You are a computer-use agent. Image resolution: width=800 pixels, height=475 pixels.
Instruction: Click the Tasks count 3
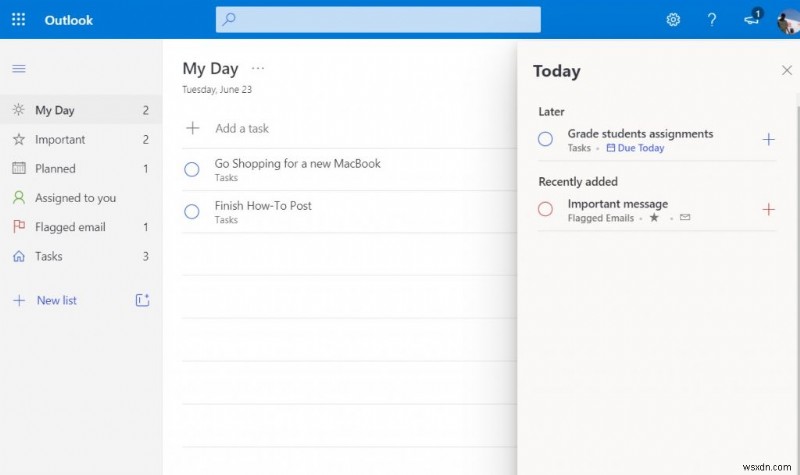[146, 257]
